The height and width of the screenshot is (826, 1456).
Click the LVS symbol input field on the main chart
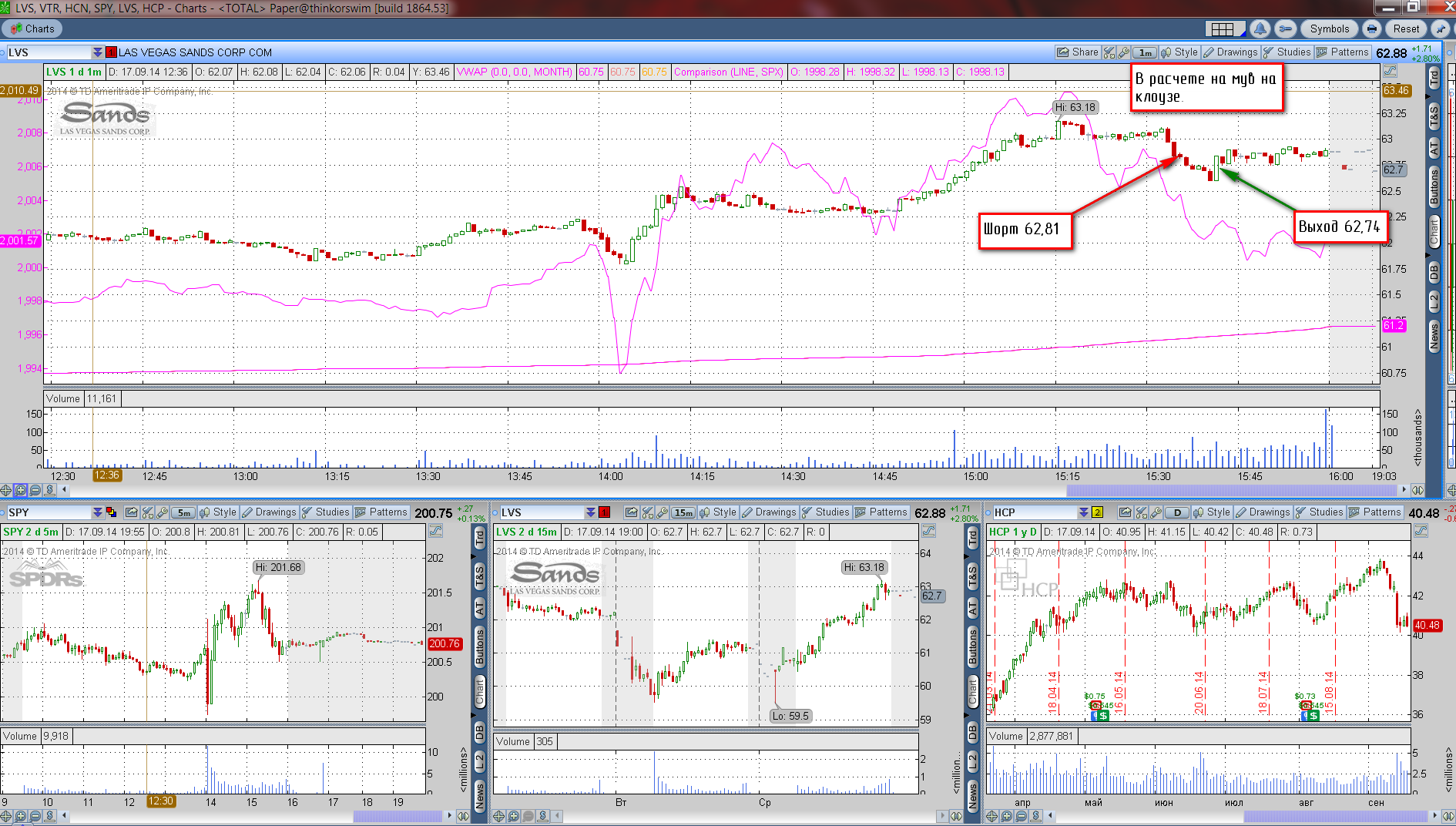(x=49, y=52)
